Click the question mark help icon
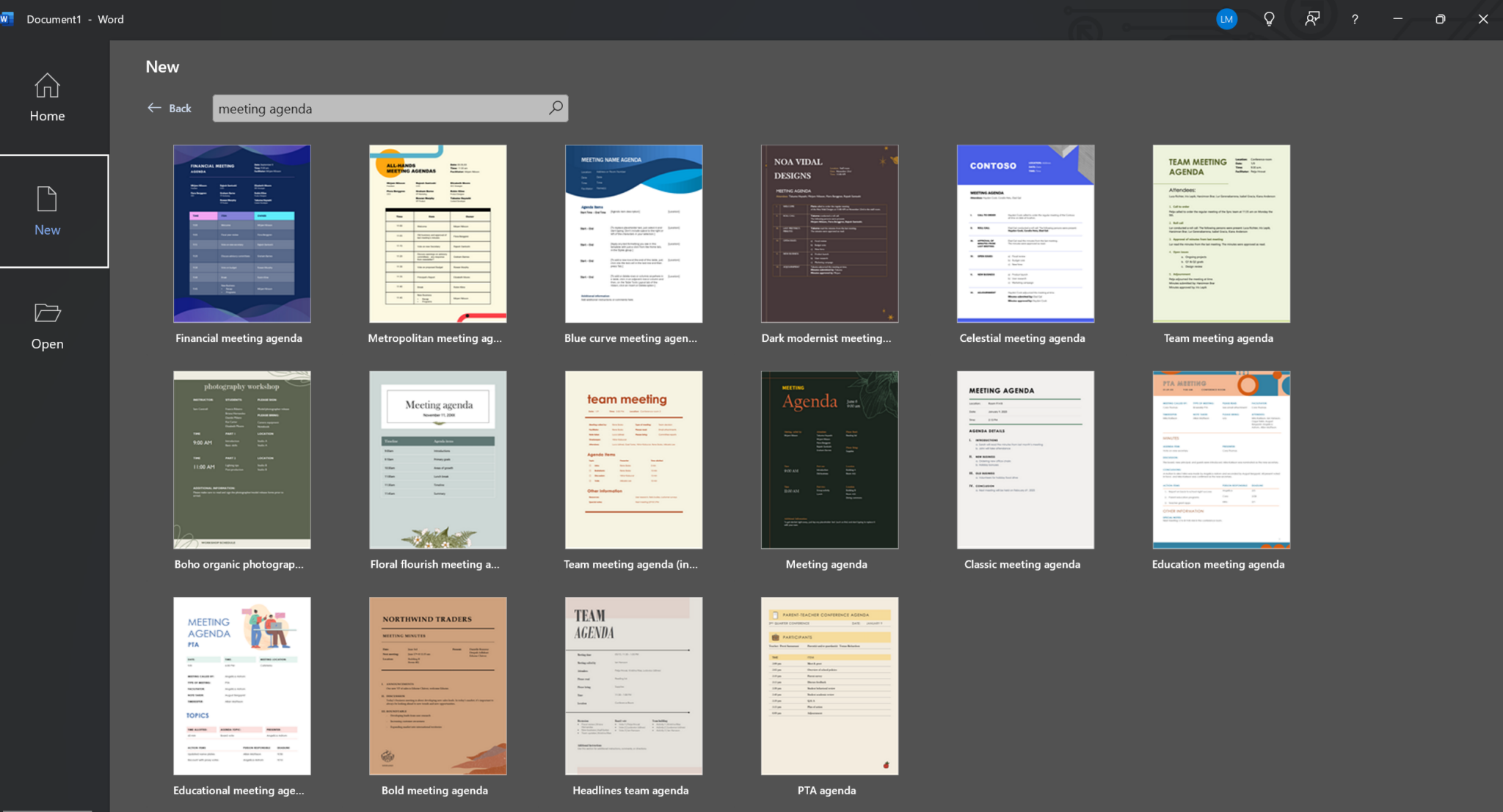The width and height of the screenshot is (1503, 812). [1355, 19]
